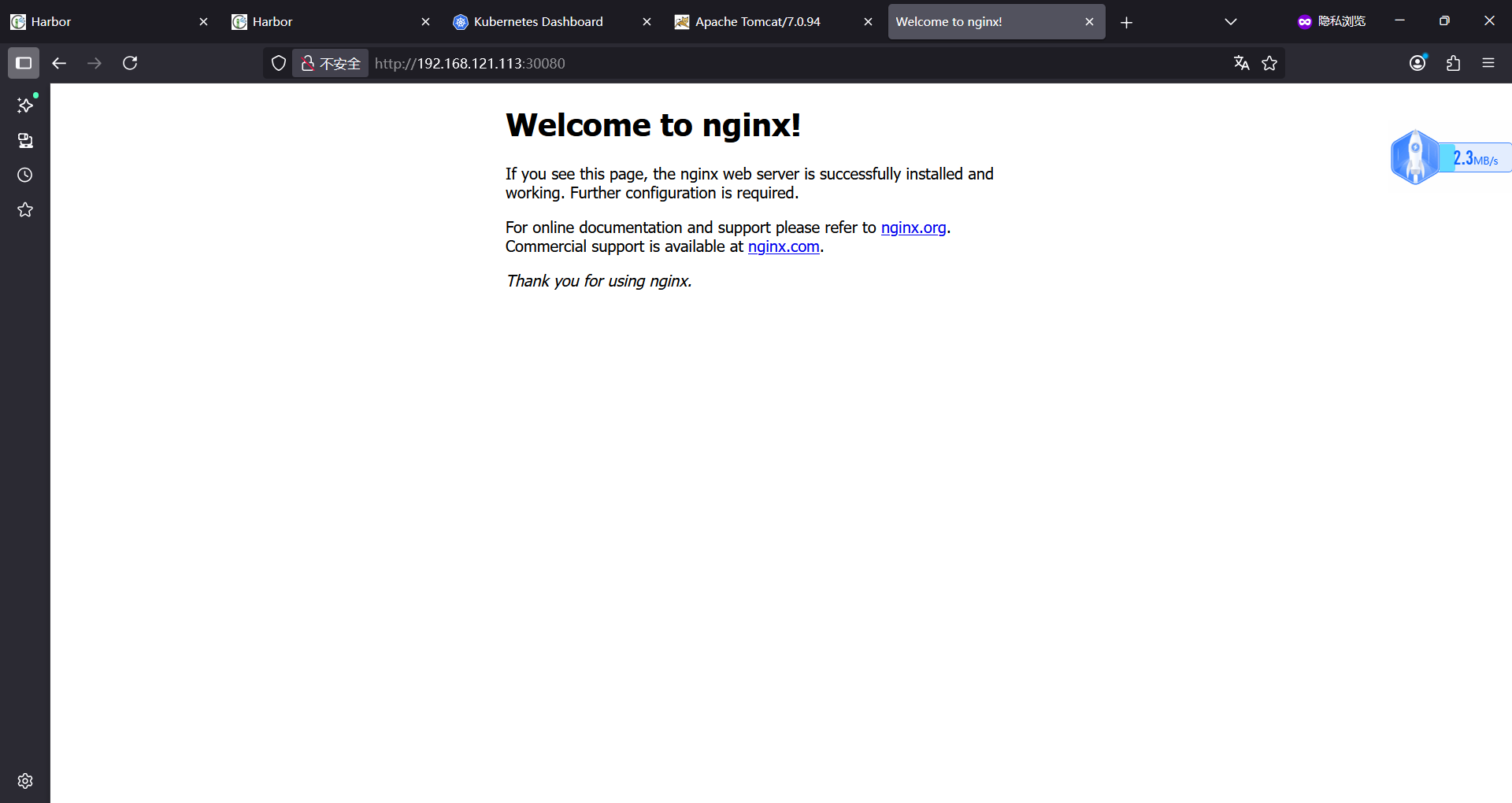Open the extensions puzzle icon

(1453, 63)
